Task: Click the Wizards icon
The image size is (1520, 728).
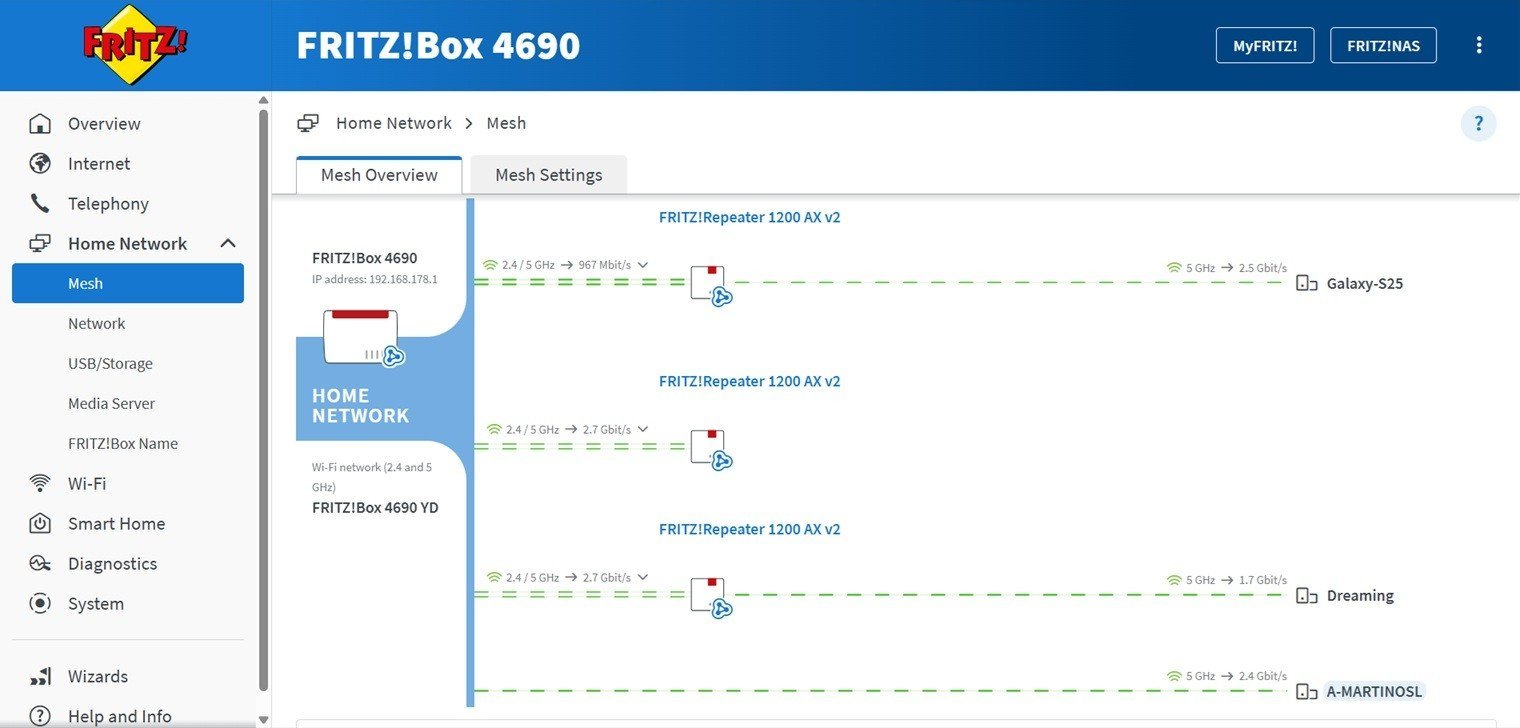Action: tap(40, 677)
